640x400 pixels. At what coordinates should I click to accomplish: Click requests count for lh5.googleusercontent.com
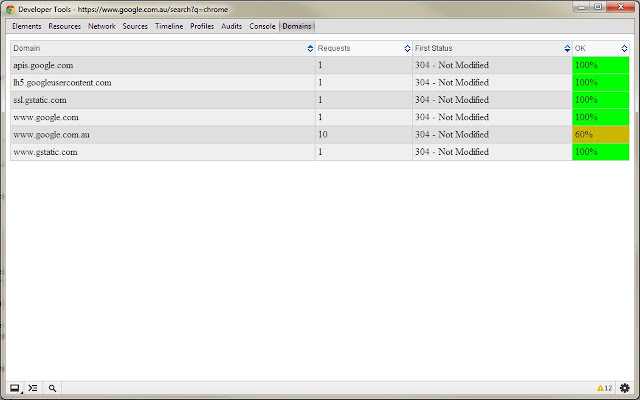[364, 82]
